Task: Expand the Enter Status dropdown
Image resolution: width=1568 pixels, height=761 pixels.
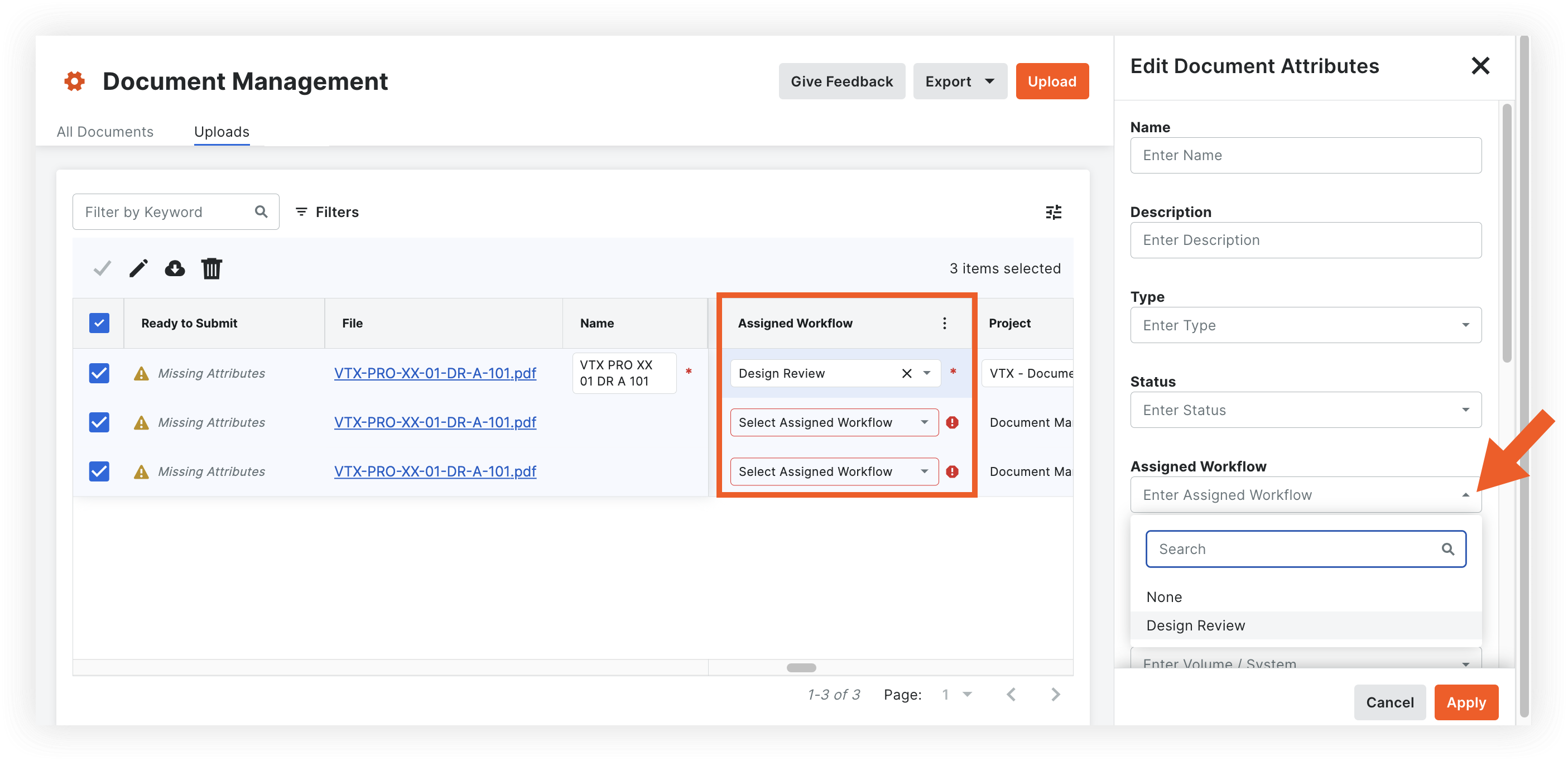Action: 1305,410
